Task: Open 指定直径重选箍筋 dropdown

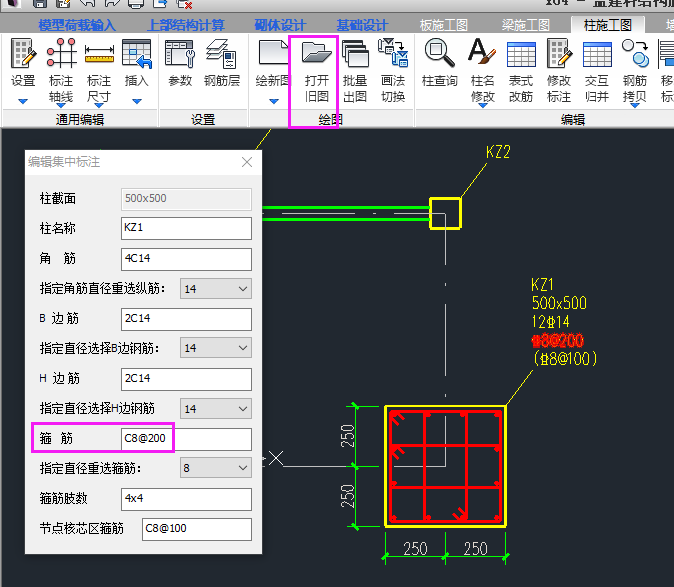Action: (x=216, y=468)
